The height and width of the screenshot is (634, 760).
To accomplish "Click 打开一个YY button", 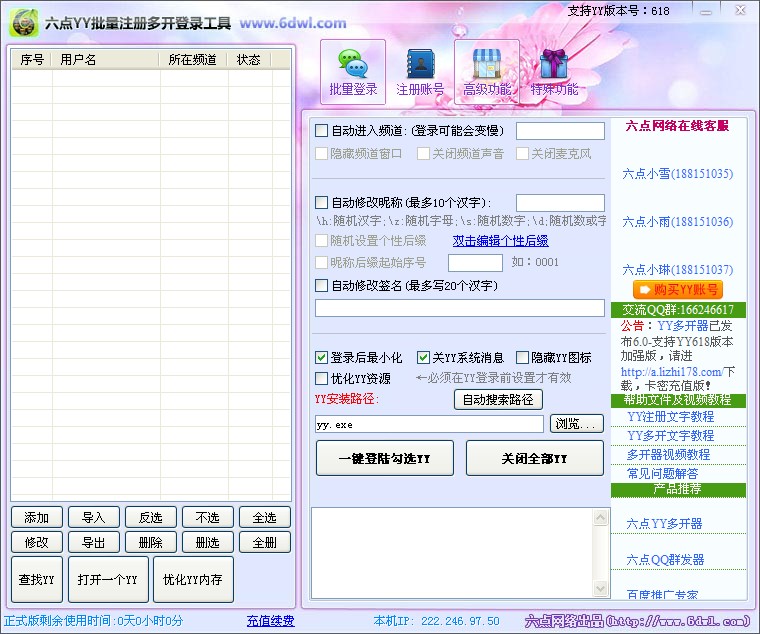I will [x=108, y=579].
